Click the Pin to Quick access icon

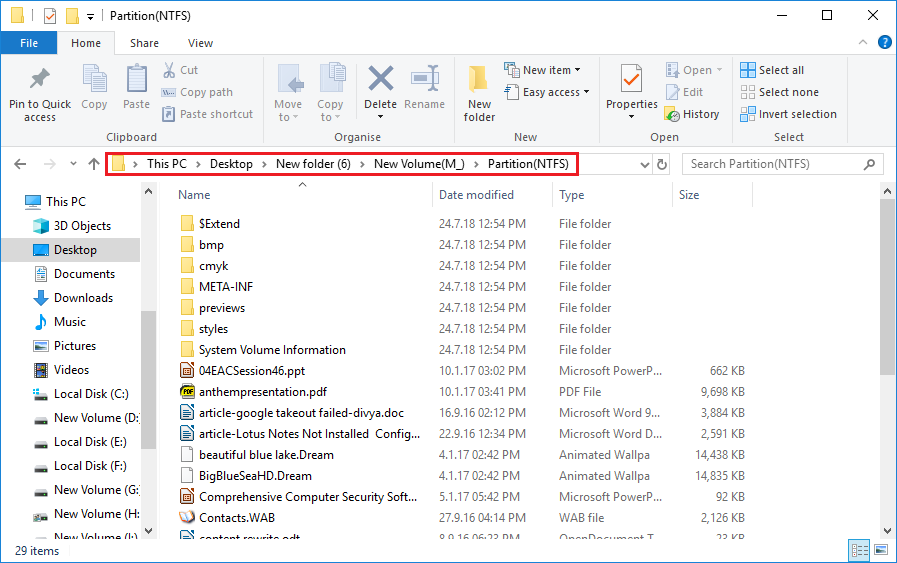40,79
